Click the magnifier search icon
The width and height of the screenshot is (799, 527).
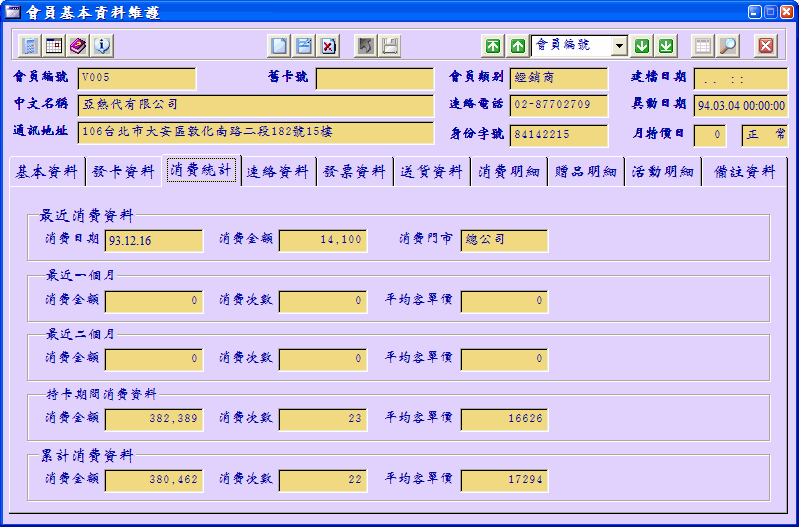(x=728, y=46)
